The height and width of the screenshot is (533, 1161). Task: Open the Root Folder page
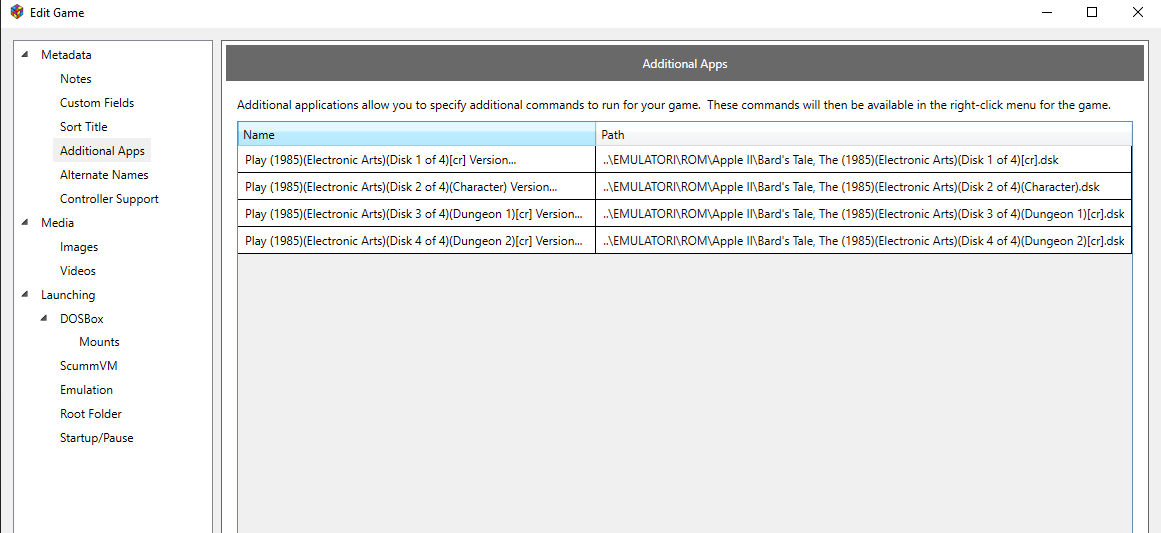click(90, 414)
